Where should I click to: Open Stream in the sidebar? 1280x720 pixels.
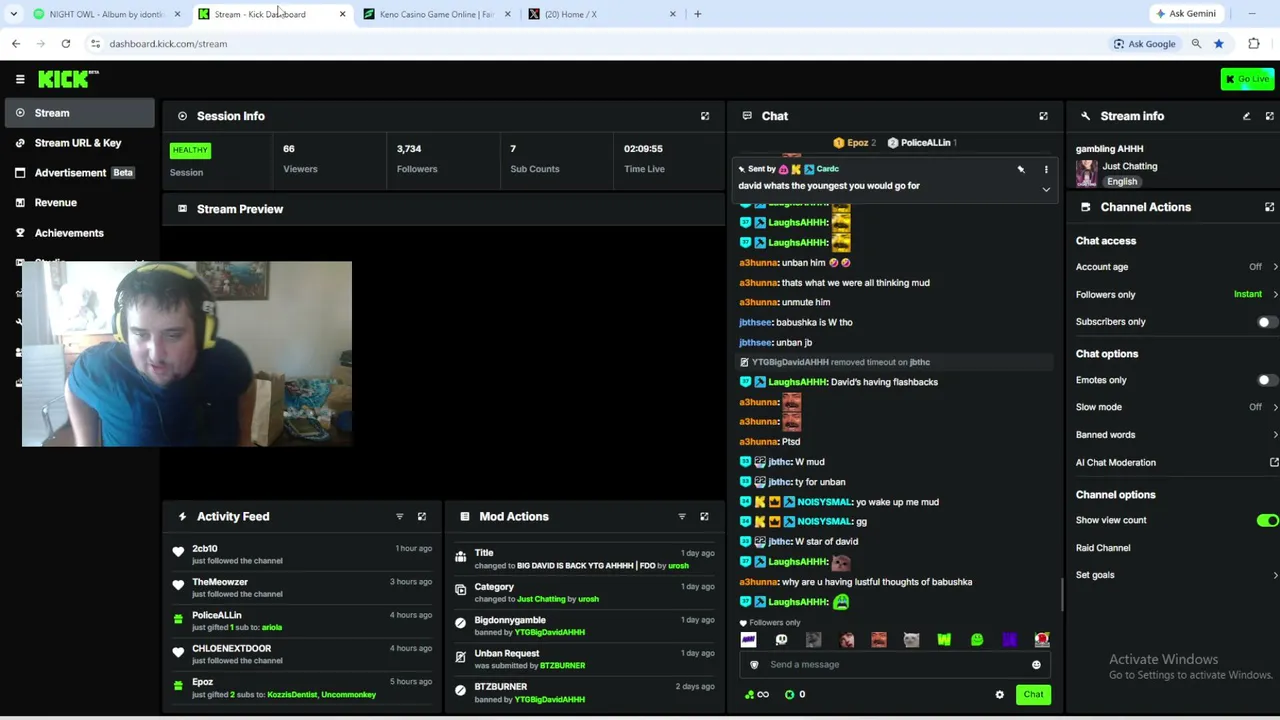point(78,113)
